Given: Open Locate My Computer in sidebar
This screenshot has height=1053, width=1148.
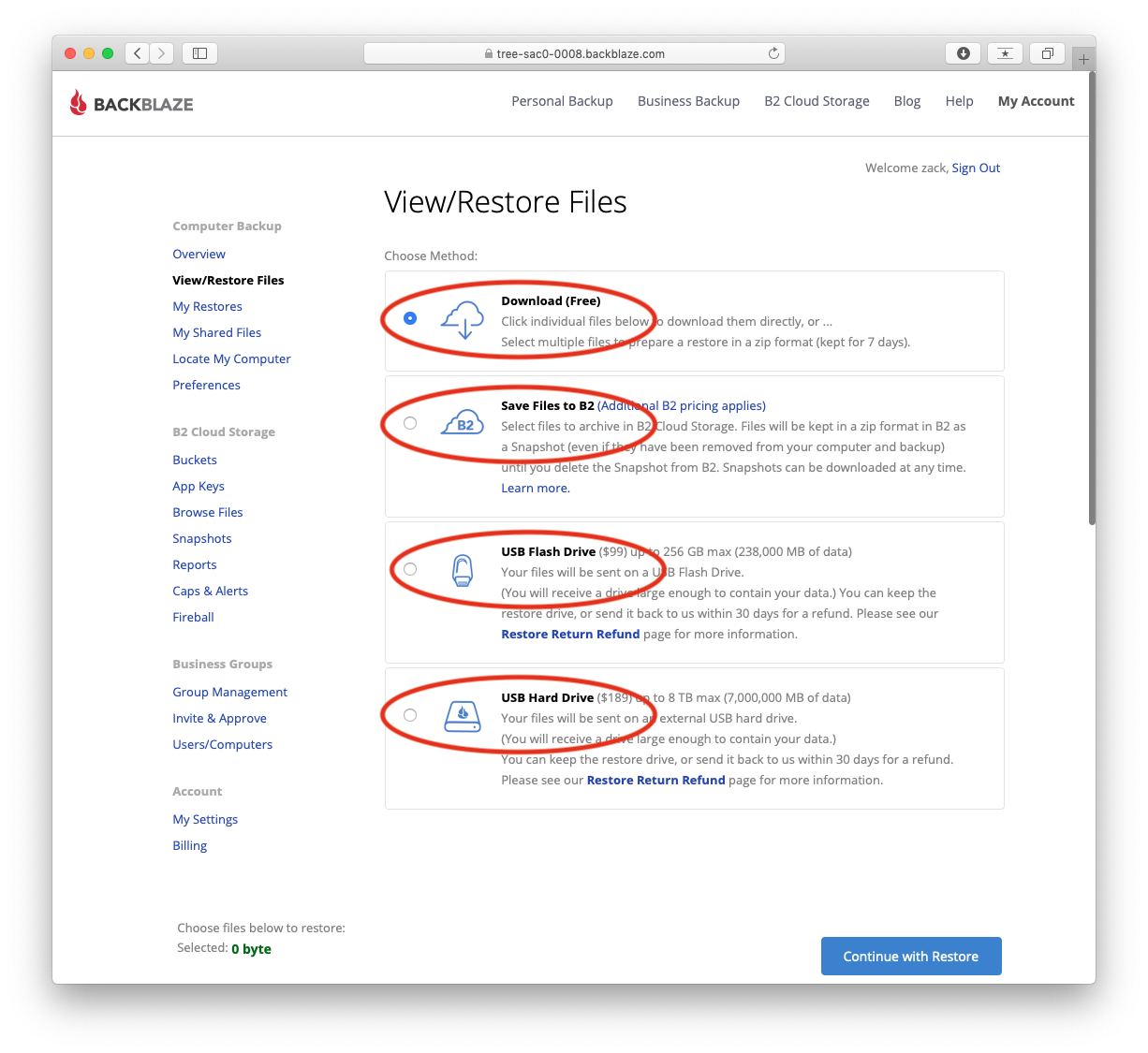Looking at the screenshot, I should 231,358.
